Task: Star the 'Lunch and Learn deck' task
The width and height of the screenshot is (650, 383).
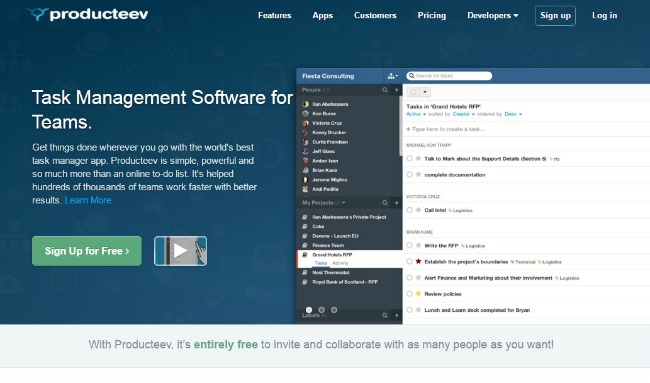Action: (418, 310)
